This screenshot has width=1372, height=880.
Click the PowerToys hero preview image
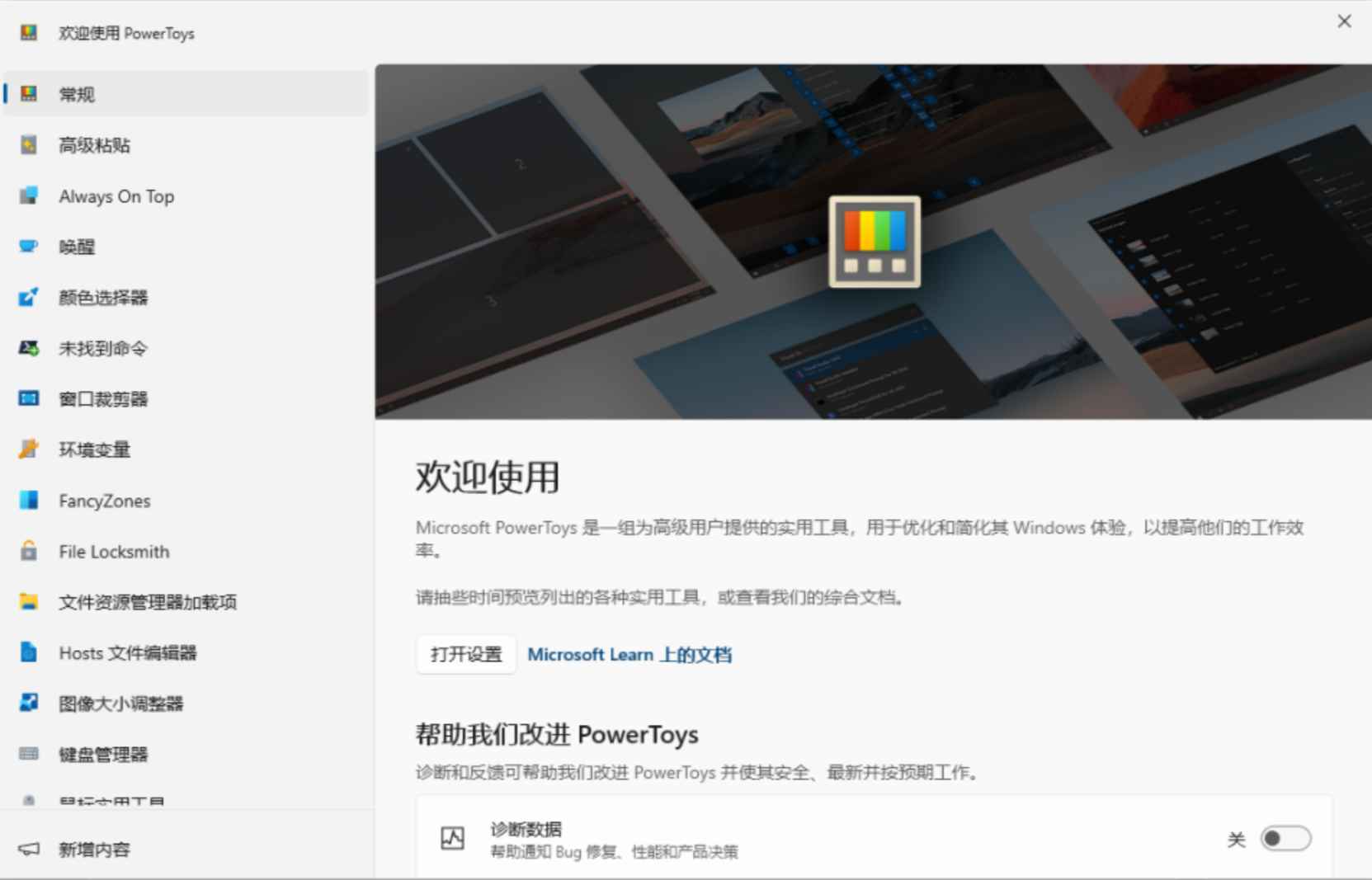872,240
